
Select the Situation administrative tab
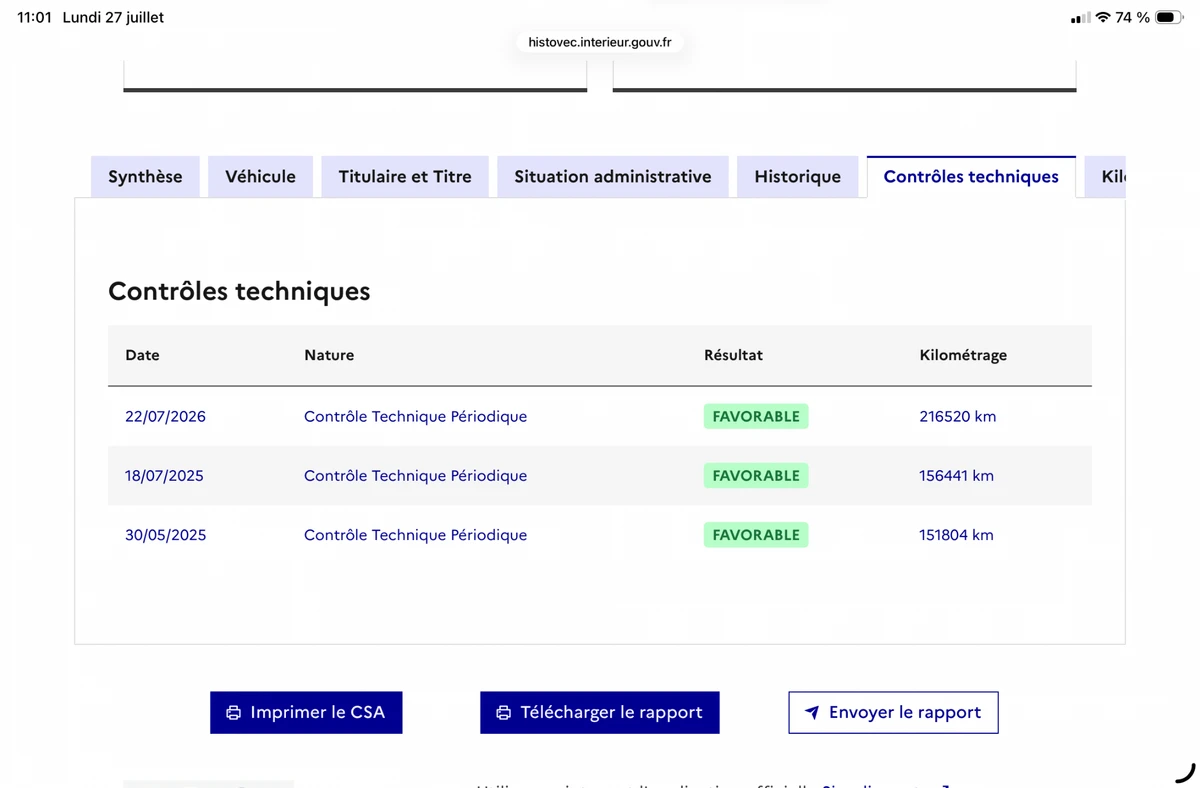coord(613,177)
